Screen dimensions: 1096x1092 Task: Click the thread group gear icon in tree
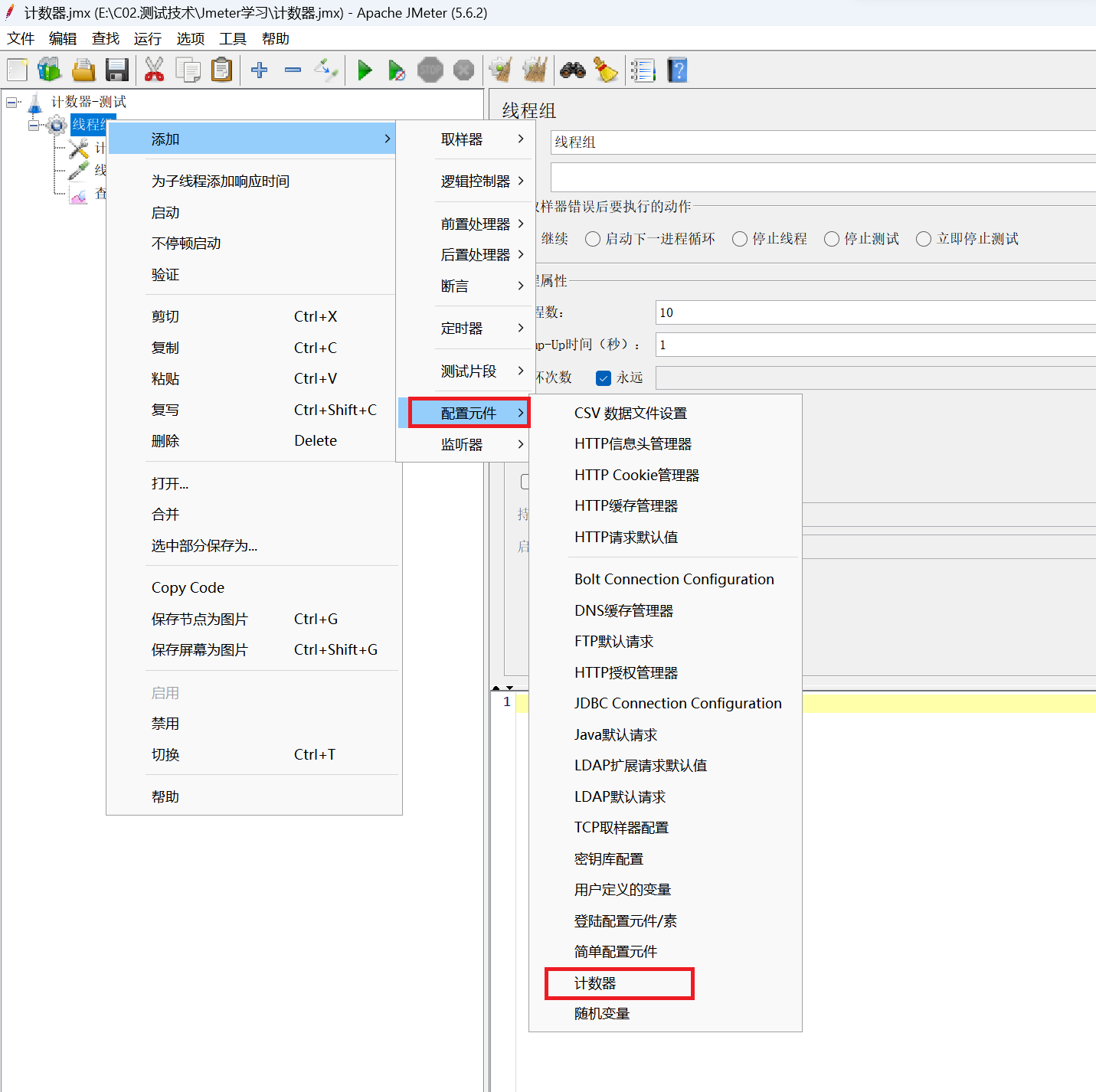[57, 125]
